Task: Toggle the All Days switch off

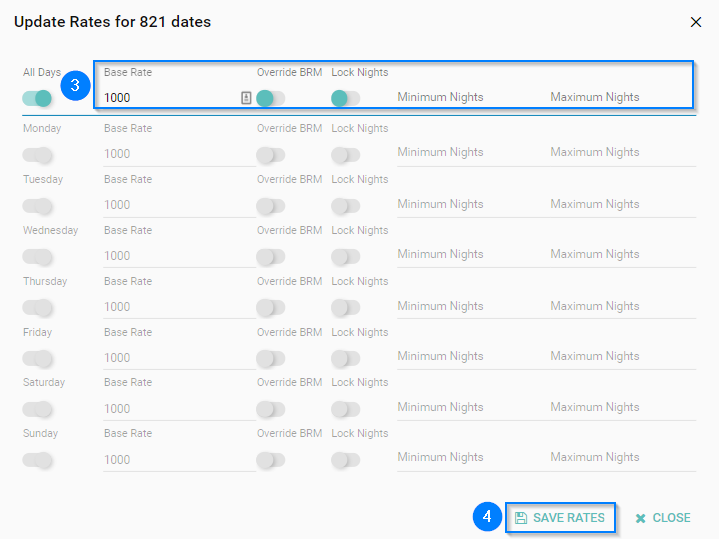Action: pyautogui.click(x=38, y=98)
